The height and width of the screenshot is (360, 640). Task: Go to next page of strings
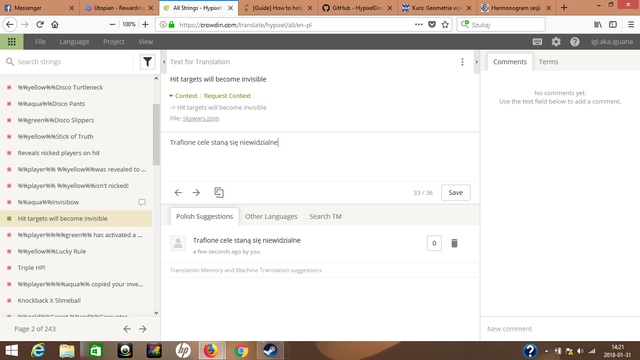pos(142,329)
